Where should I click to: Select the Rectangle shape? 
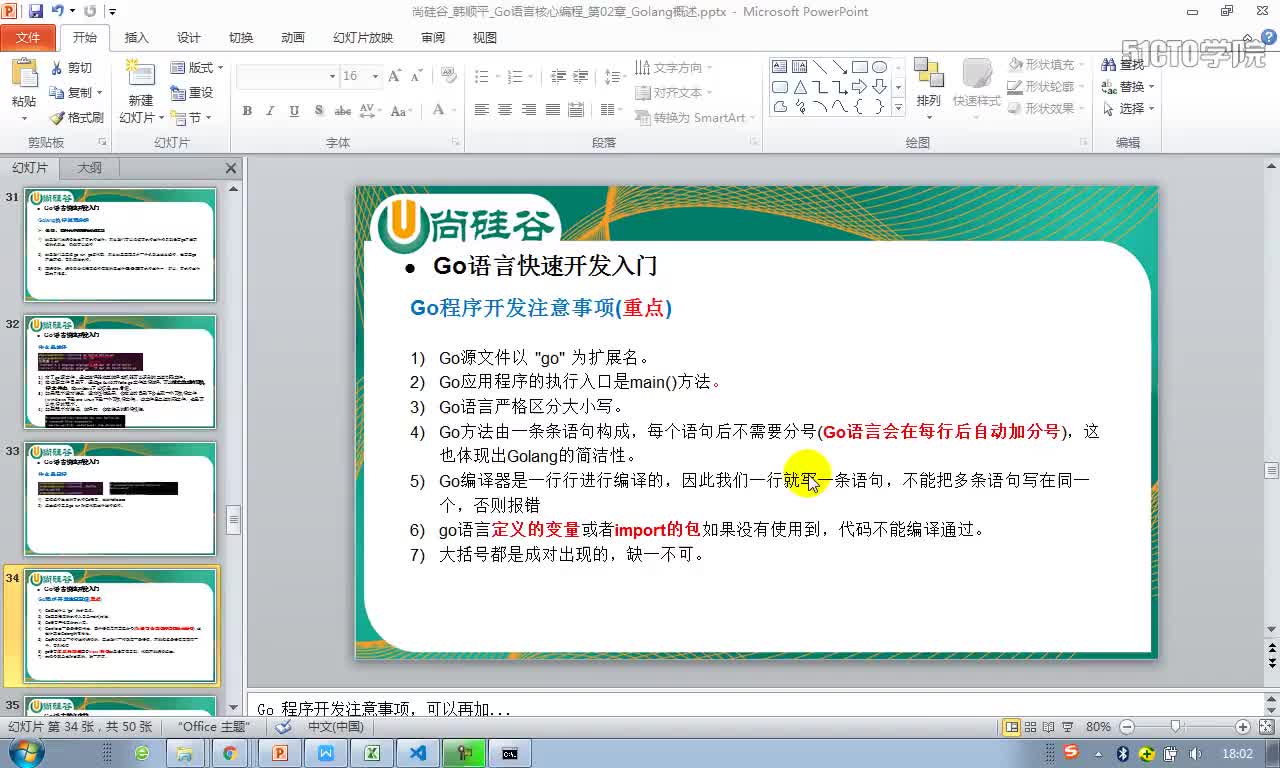coord(860,67)
